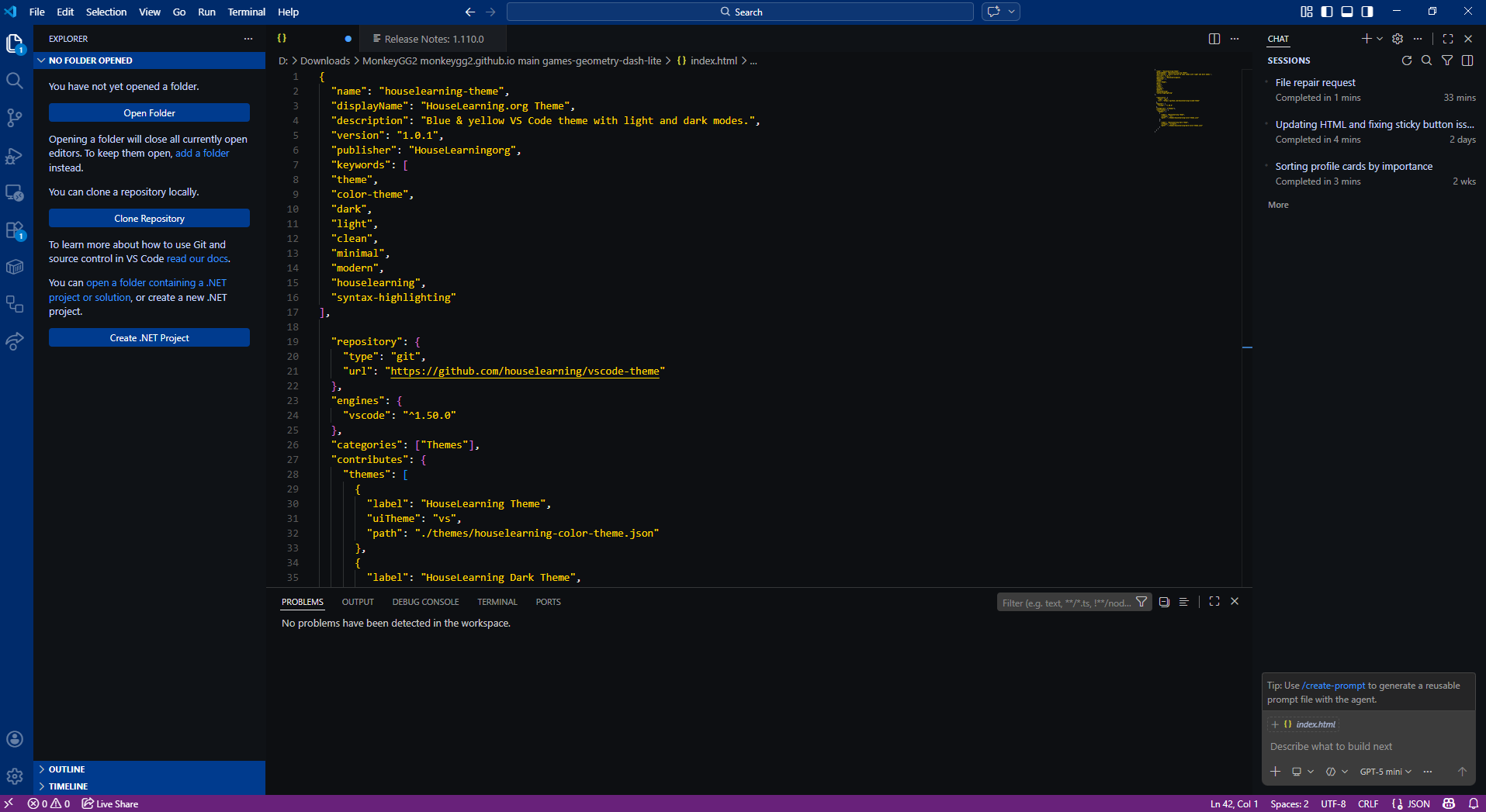
Task: Switch to the OUTPUT panel tab
Action: [x=358, y=602]
